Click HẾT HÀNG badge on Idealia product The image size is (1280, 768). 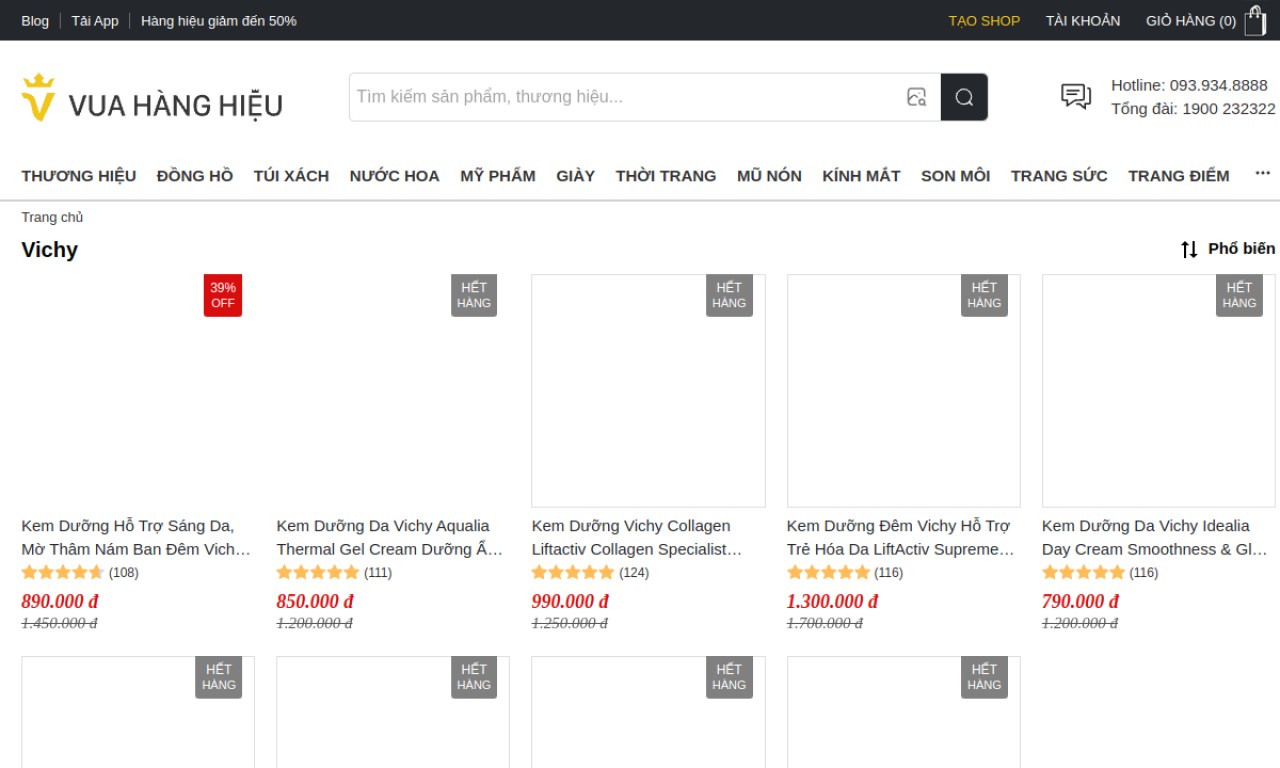coord(1239,295)
